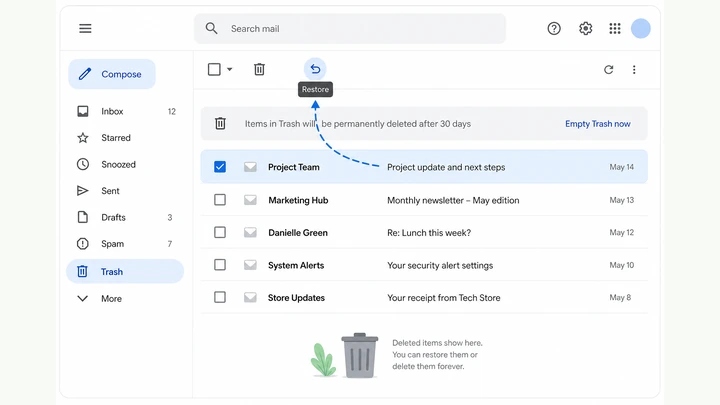Click the sender name Store Updates
The height and width of the screenshot is (405, 720).
(x=296, y=298)
